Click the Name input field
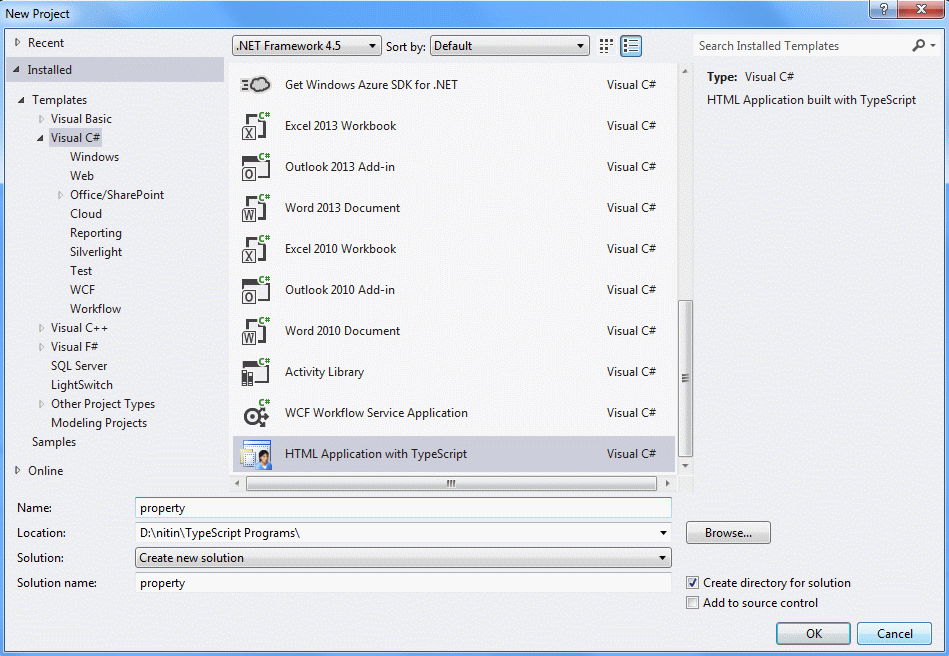This screenshot has width=949, height=656. click(403, 508)
